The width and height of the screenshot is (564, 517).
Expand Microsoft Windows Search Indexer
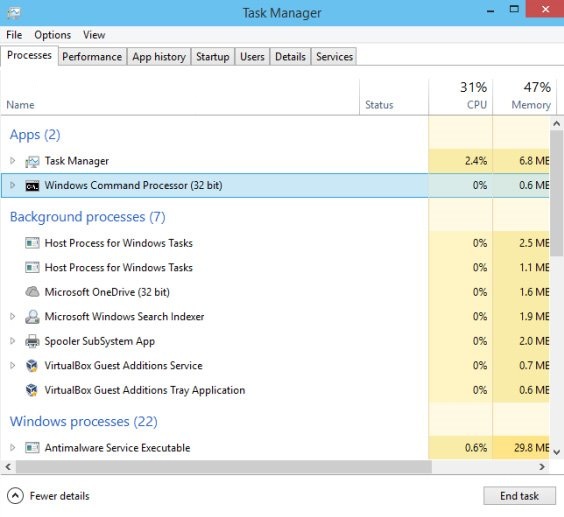pyautogui.click(x=13, y=316)
